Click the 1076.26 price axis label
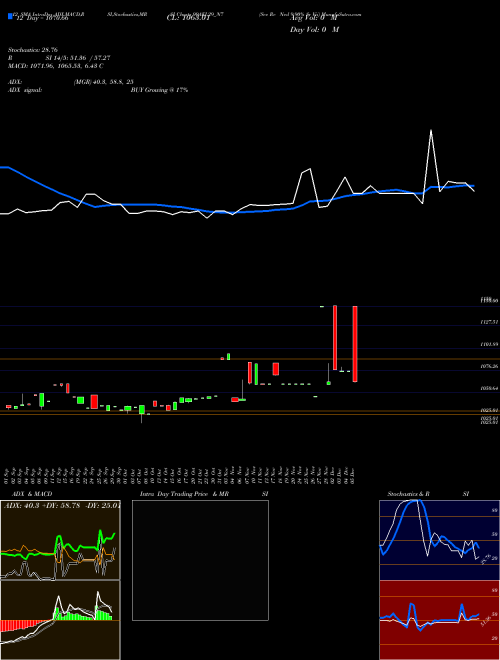The width and height of the screenshot is (500, 660). pyautogui.click(x=489, y=366)
